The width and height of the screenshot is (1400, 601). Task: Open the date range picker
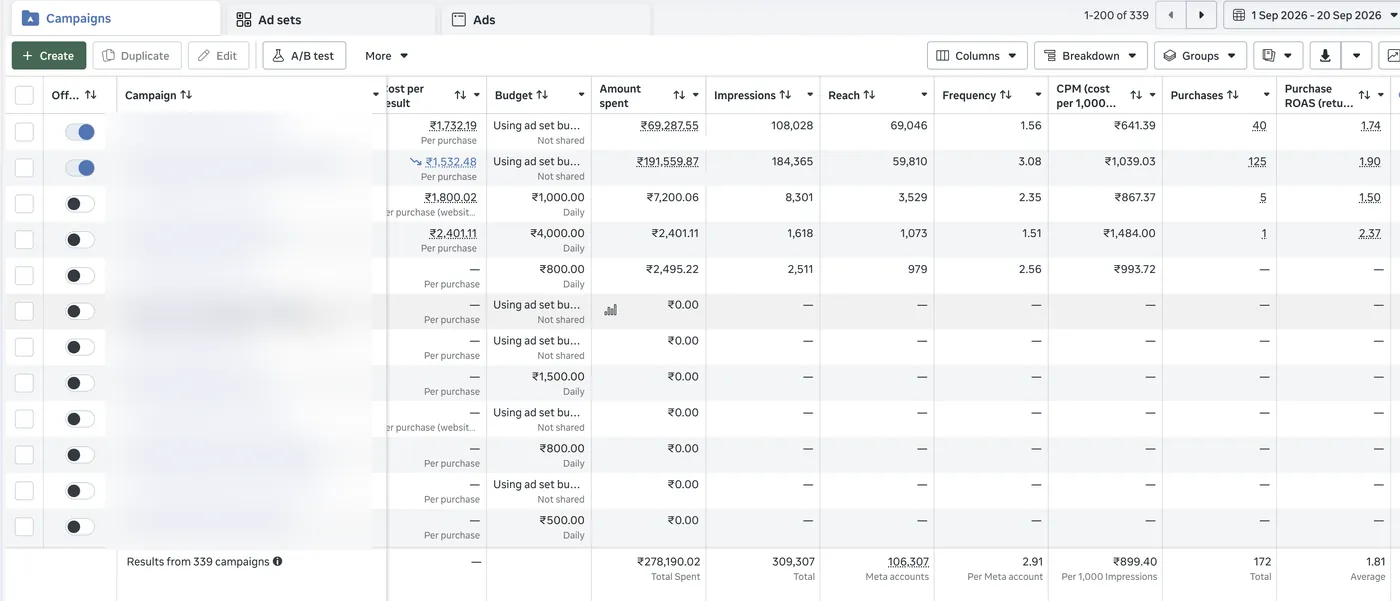pos(1311,15)
